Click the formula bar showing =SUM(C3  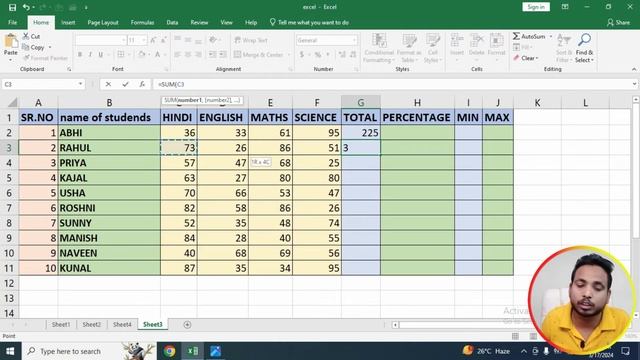click(x=392, y=84)
